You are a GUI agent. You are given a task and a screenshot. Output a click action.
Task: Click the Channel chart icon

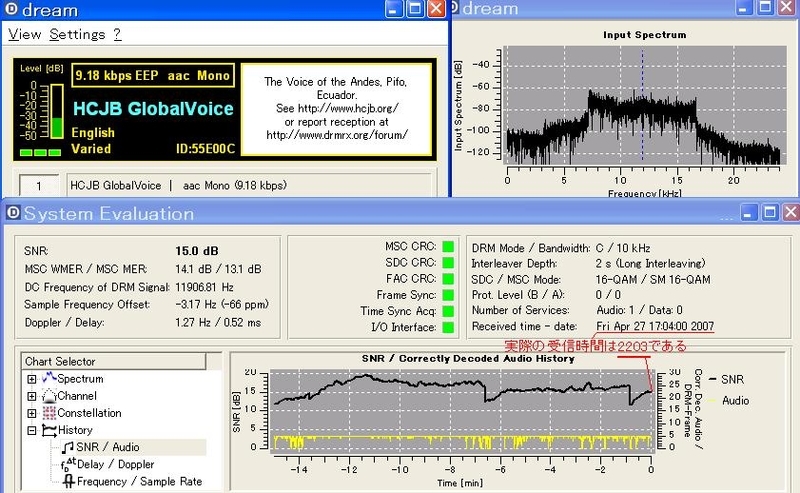point(49,396)
